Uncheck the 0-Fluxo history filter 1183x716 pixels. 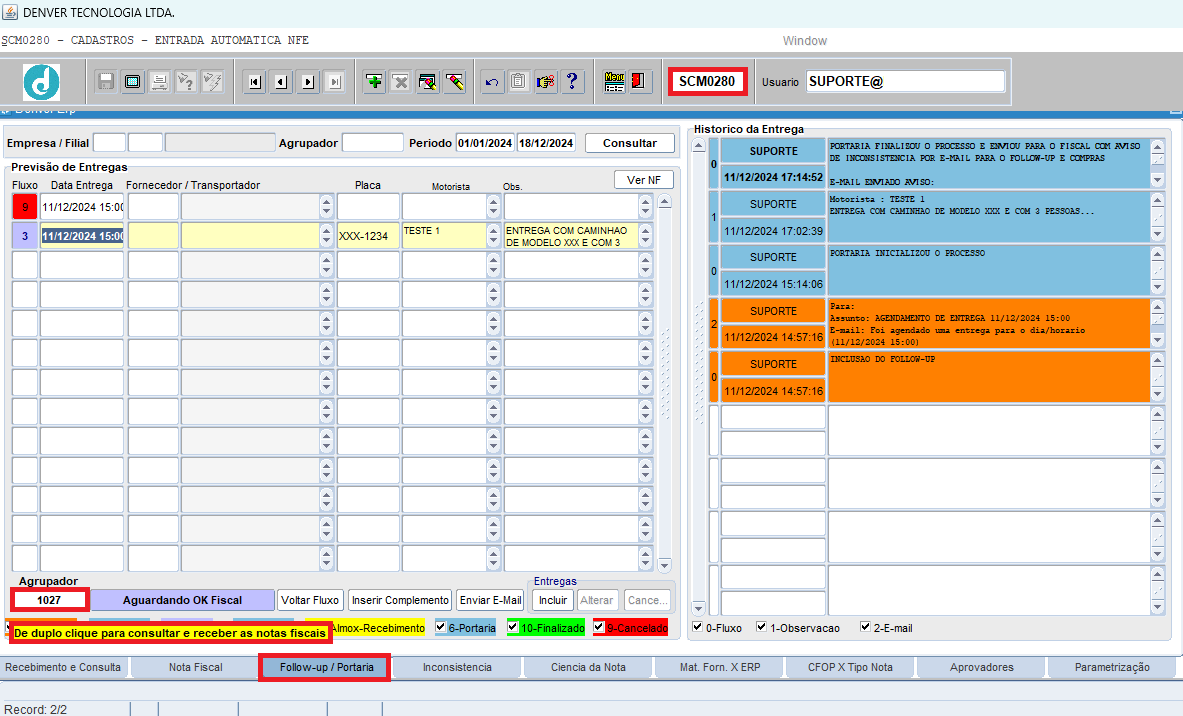pyautogui.click(x=698, y=627)
